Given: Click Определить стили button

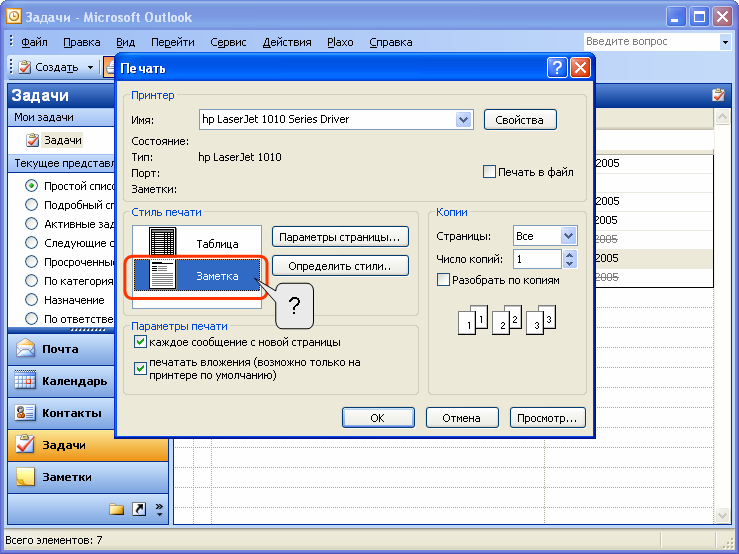Looking at the screenshot, I should (x=340, y=266).
